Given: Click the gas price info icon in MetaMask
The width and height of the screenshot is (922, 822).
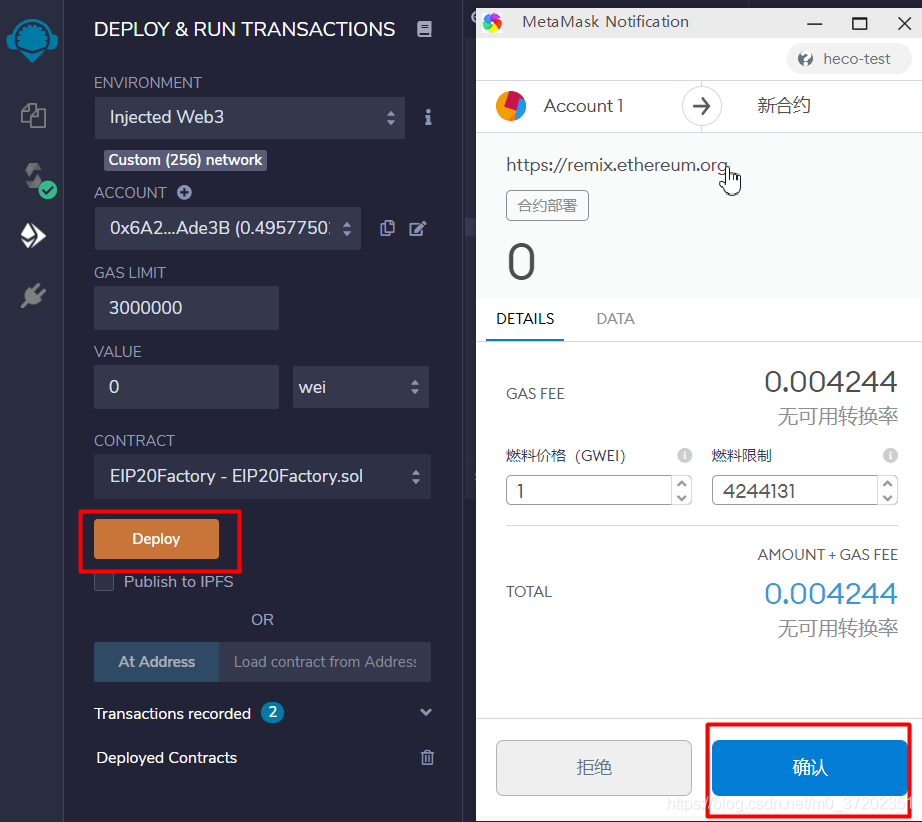Looking at the screenshot, I should point(684,455).
